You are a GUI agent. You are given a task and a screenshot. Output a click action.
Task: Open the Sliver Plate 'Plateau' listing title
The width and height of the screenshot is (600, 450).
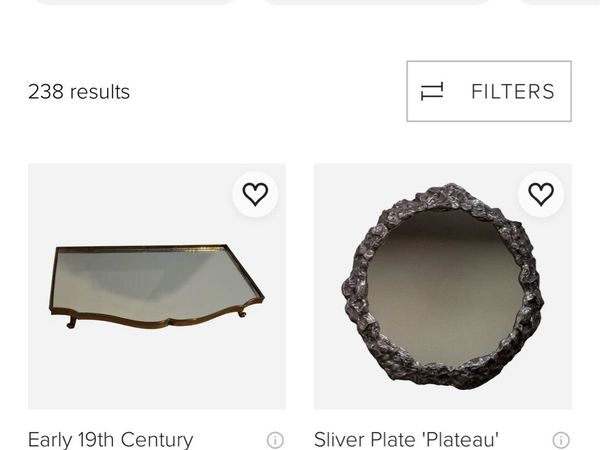pos(406,440)
